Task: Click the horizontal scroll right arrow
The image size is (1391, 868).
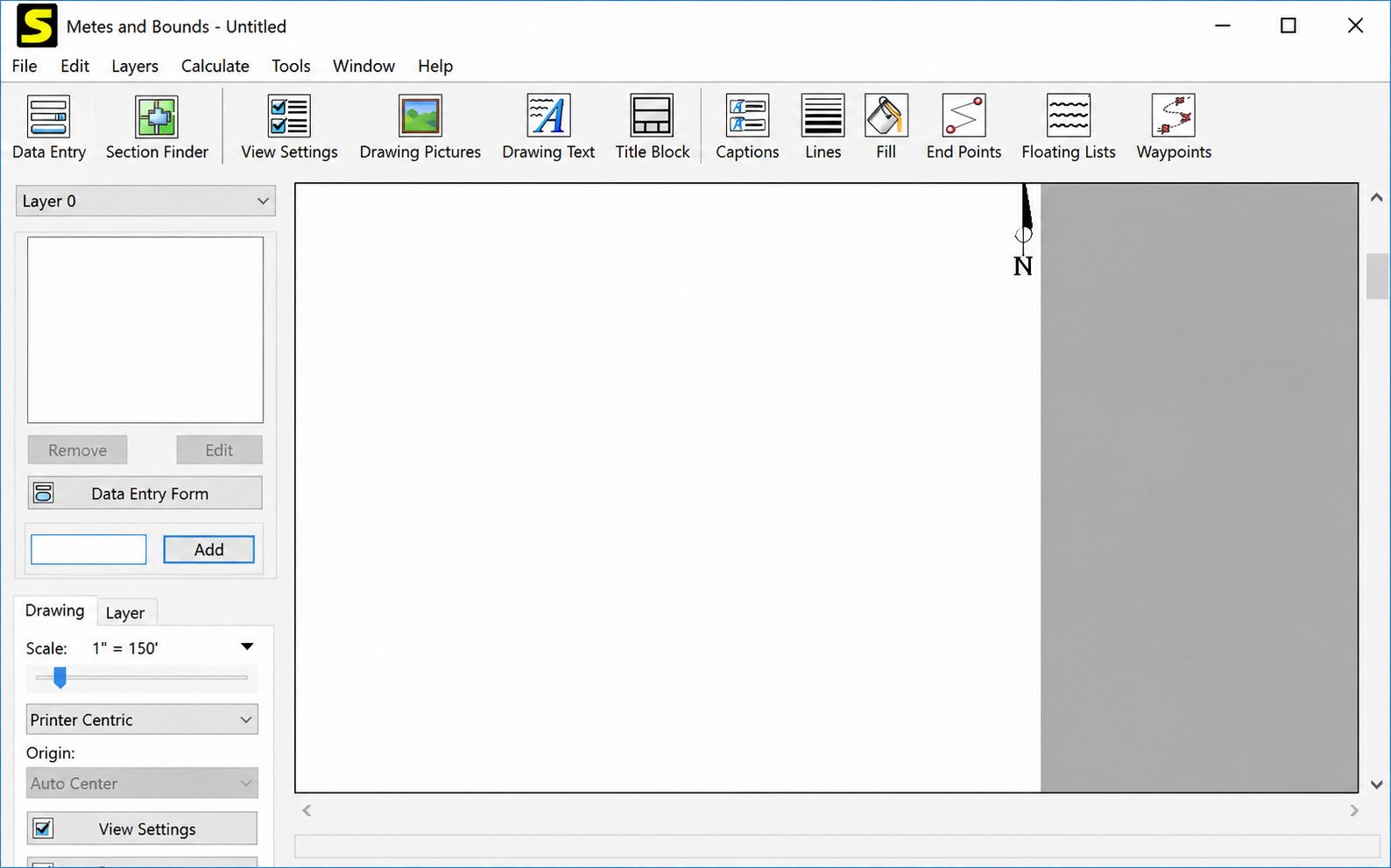Action: [1354, 810]
